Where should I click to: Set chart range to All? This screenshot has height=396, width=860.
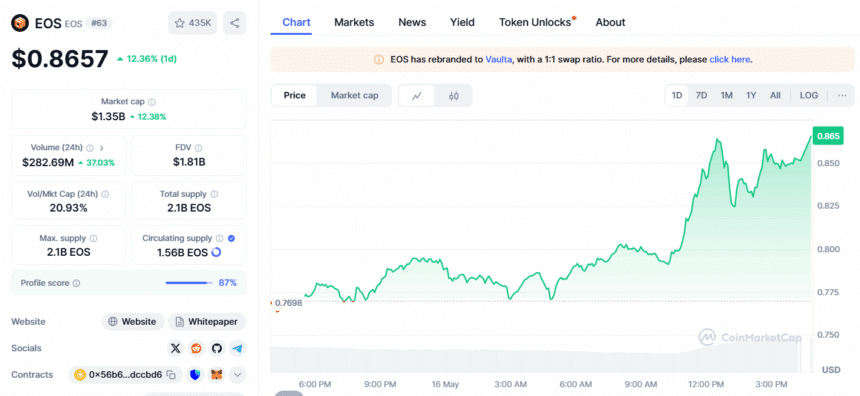[x=775, y=95]
